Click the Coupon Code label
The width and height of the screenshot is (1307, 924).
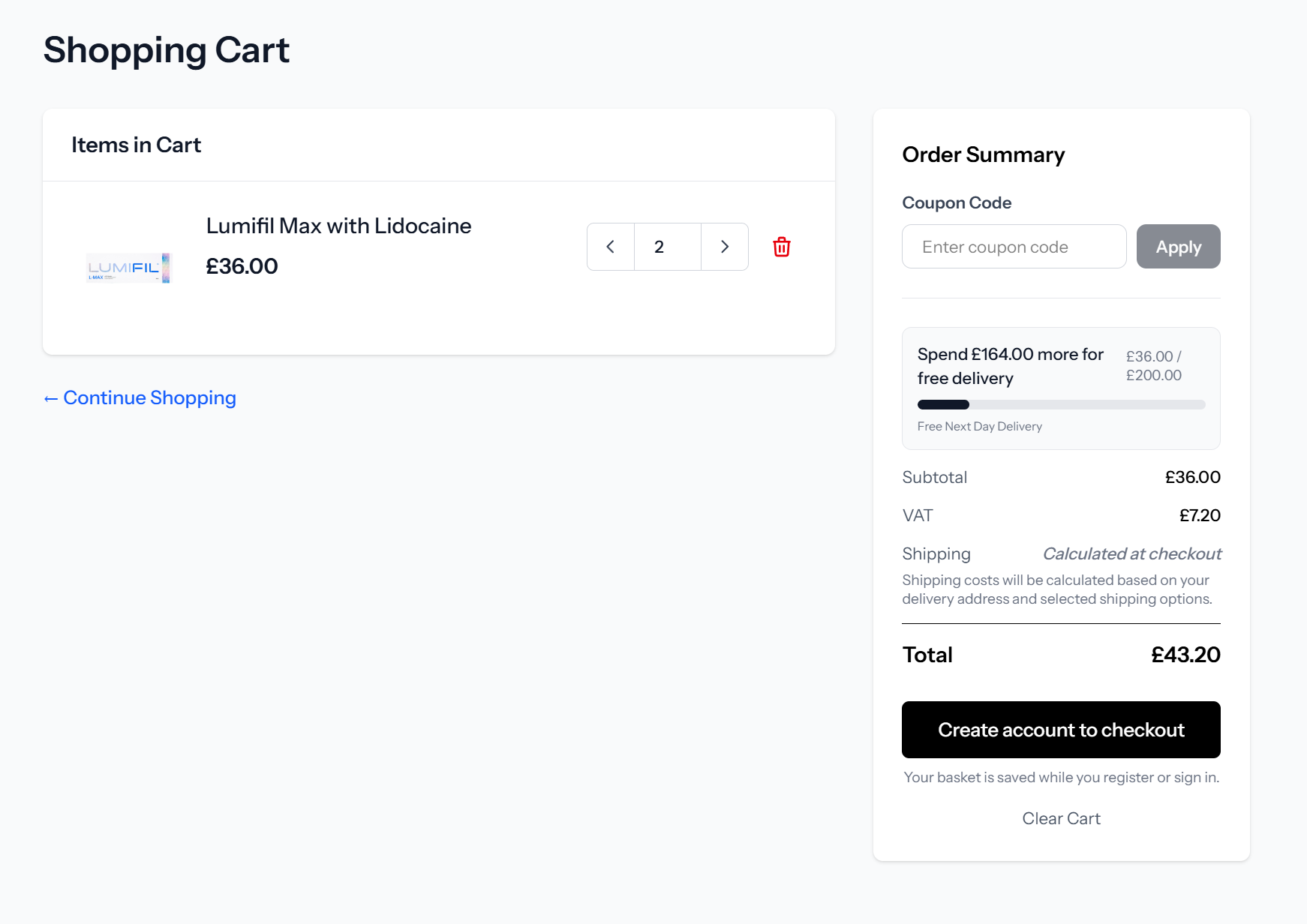click(957, 202)
